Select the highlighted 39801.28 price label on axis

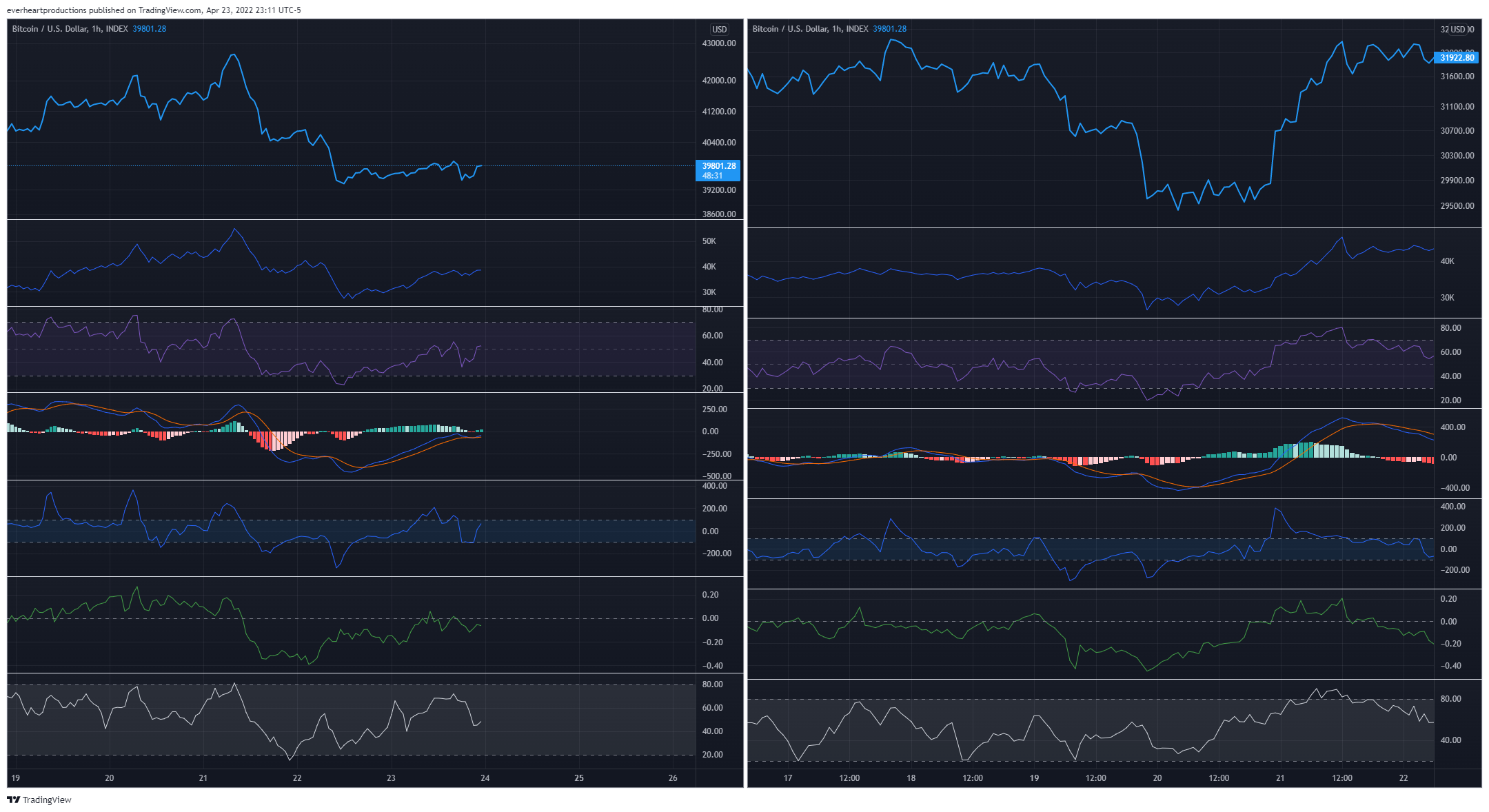pyautogui.click(x=719, y=166)
